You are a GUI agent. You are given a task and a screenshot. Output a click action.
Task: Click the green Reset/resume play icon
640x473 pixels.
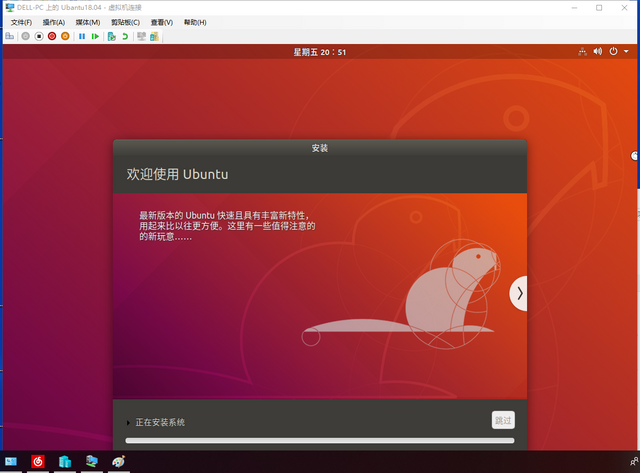[95, 36]
